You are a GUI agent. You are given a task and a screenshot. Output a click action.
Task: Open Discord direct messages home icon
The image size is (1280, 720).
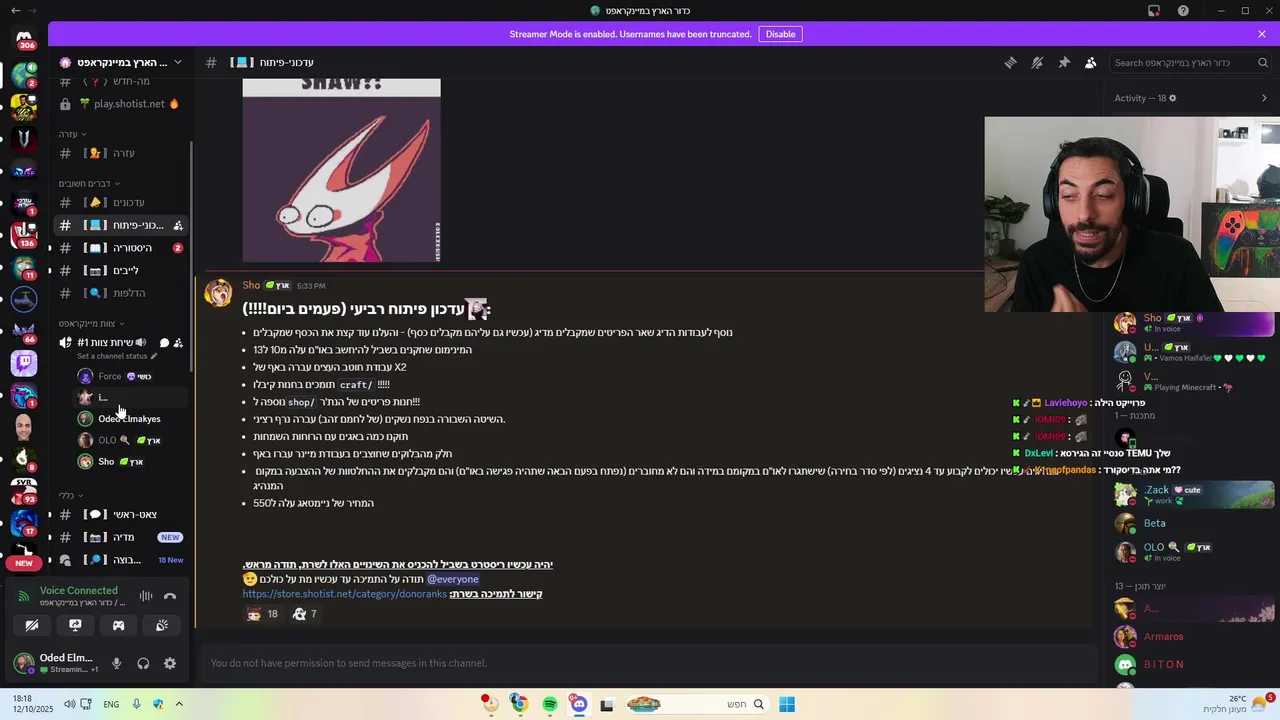coord(24,38)
